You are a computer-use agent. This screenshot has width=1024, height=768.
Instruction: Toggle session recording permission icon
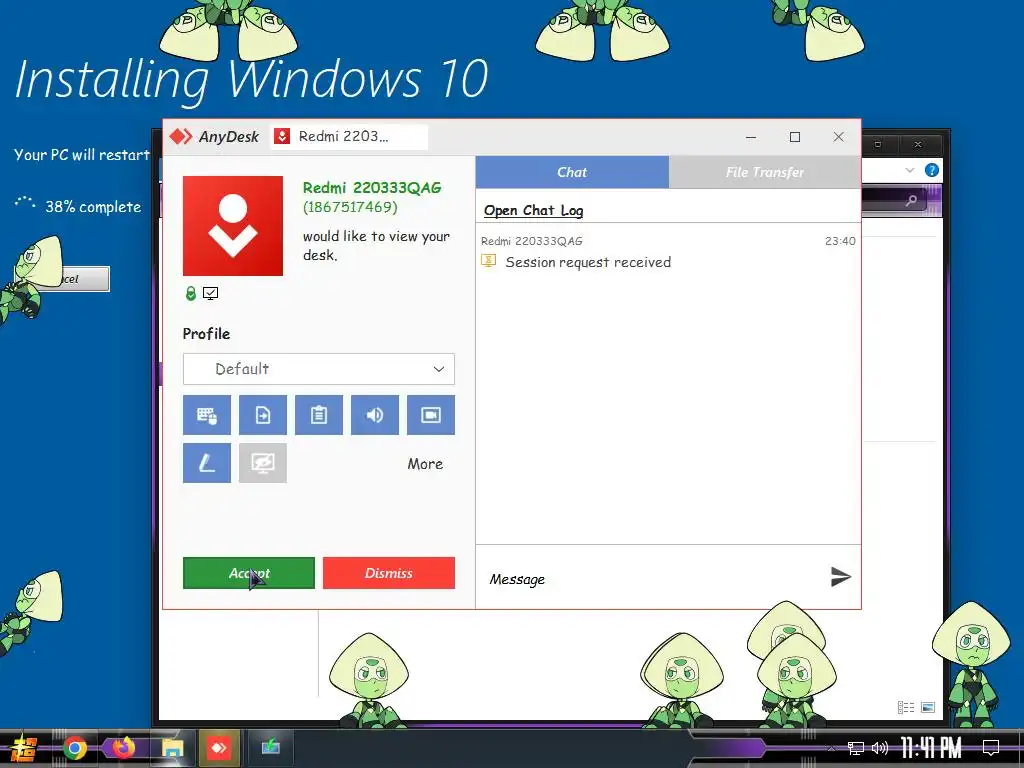431,415
